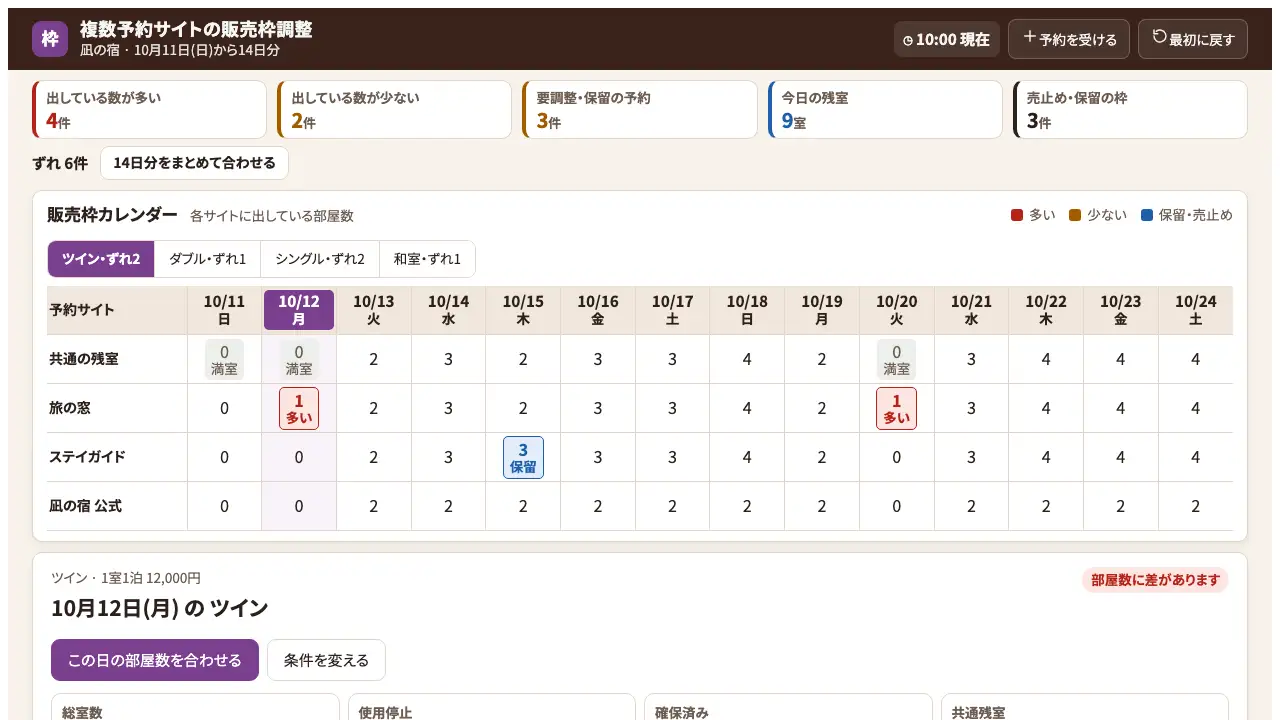Click 共通の残室 10/11 満室 cell
Viewport: 1280px width, 720px height.
pyautogui.click(x=224, y=359)
